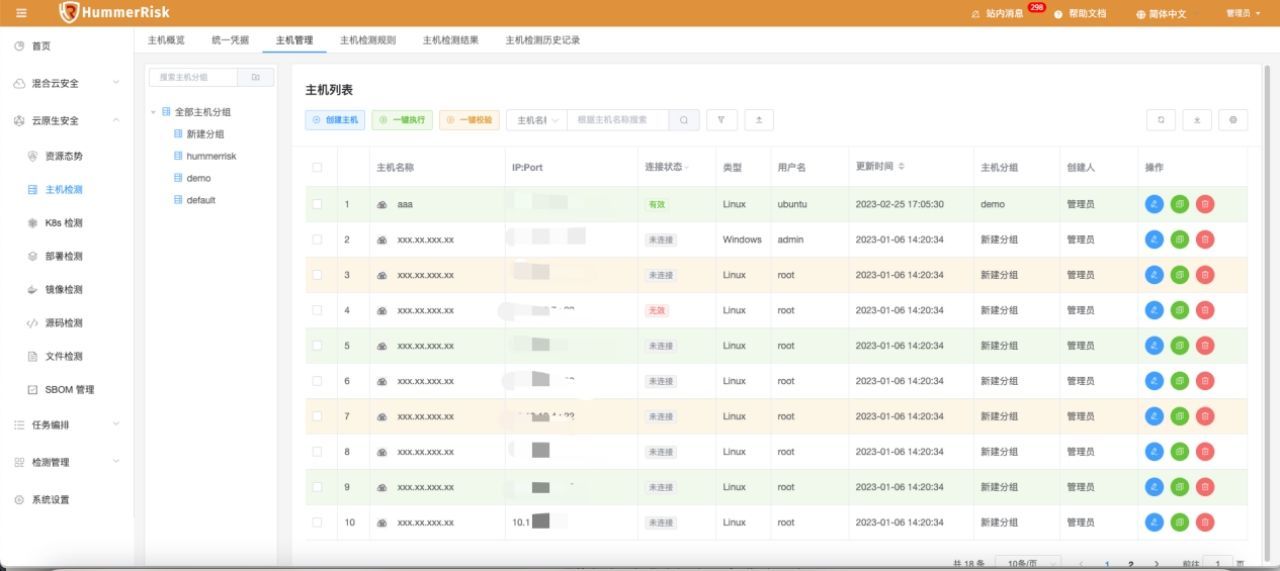1280x571 pixels.
Task: Open the 主机名称 search field dropdown
Action: (x=537, y=120)
